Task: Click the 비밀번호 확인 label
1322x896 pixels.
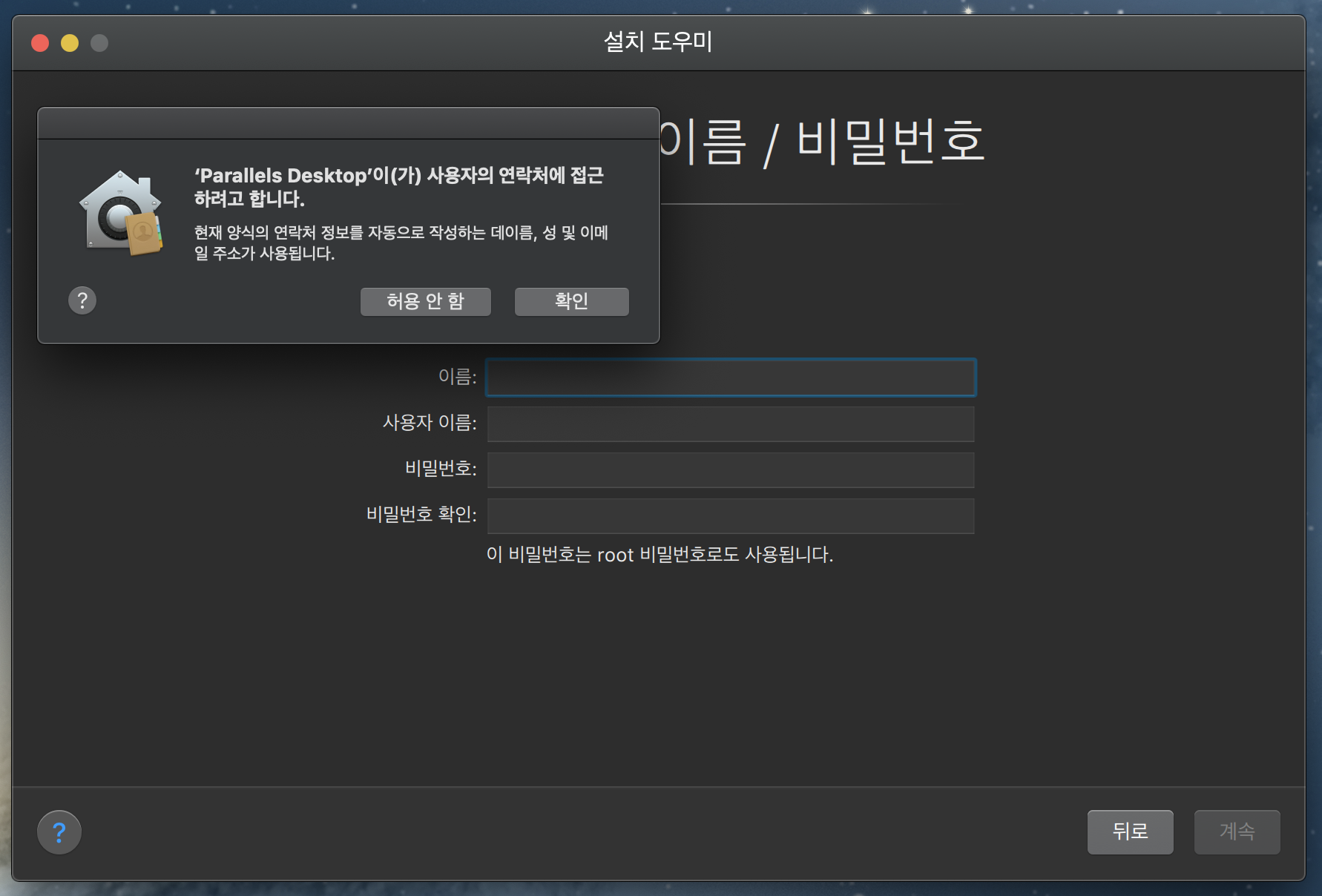Action: tap(421, 515)
